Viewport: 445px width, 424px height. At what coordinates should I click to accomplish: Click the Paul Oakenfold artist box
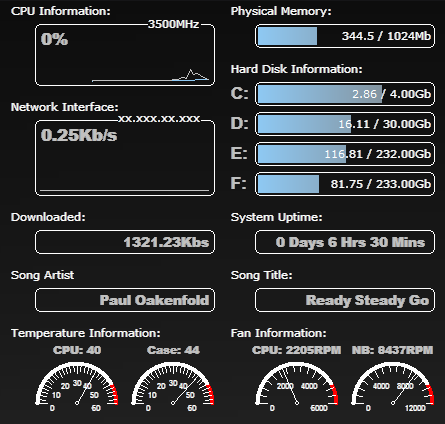point(125,300)
